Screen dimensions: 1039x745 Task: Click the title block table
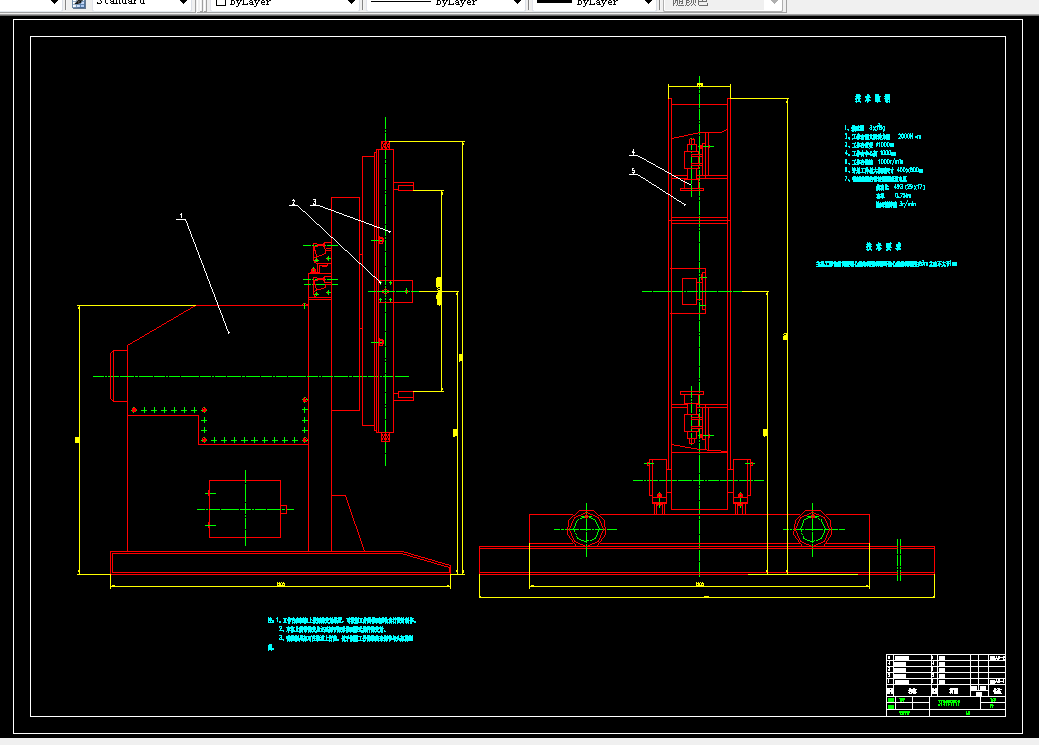946,685
